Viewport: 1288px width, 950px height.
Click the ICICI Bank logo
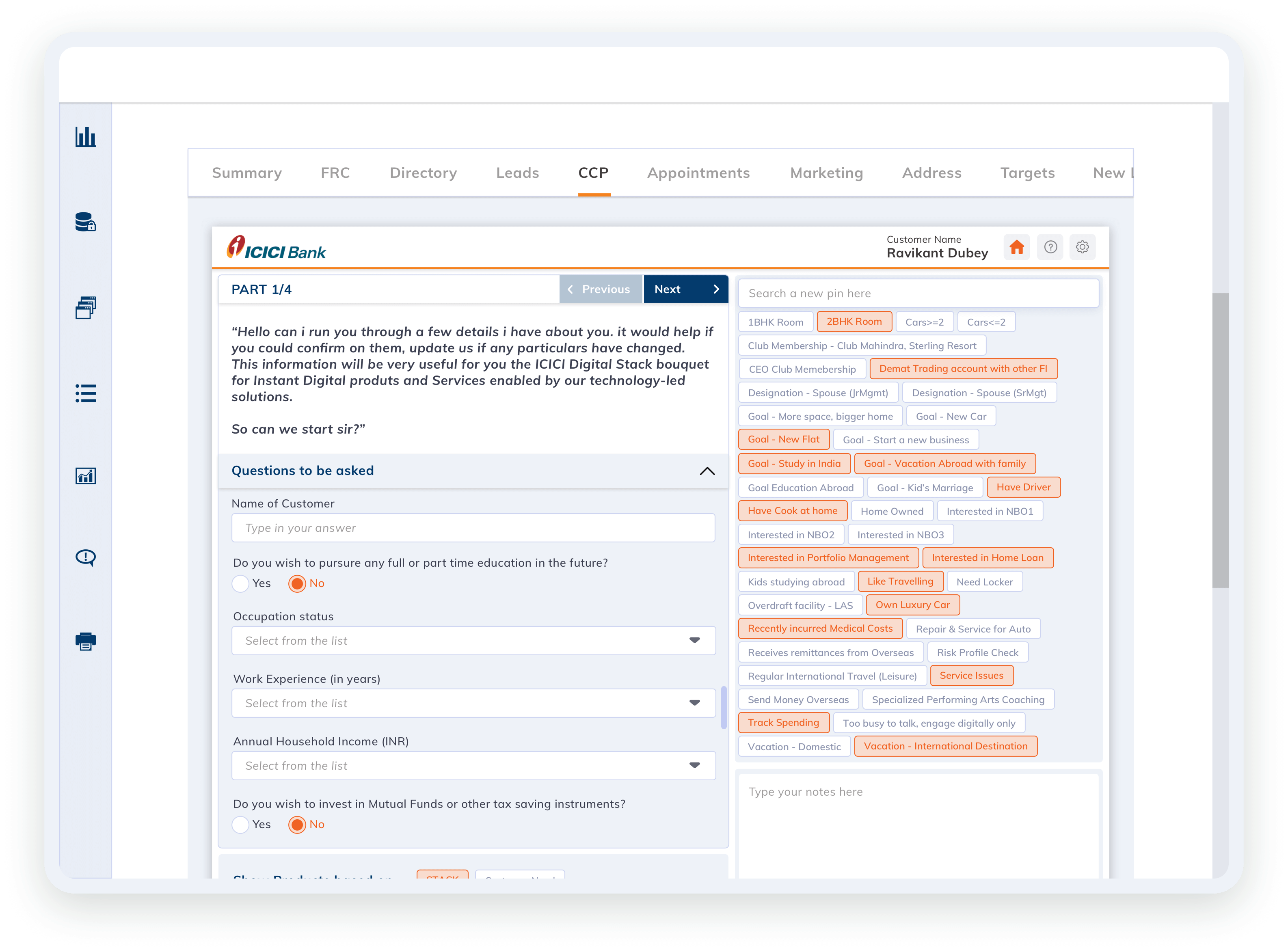coord(276,248)
